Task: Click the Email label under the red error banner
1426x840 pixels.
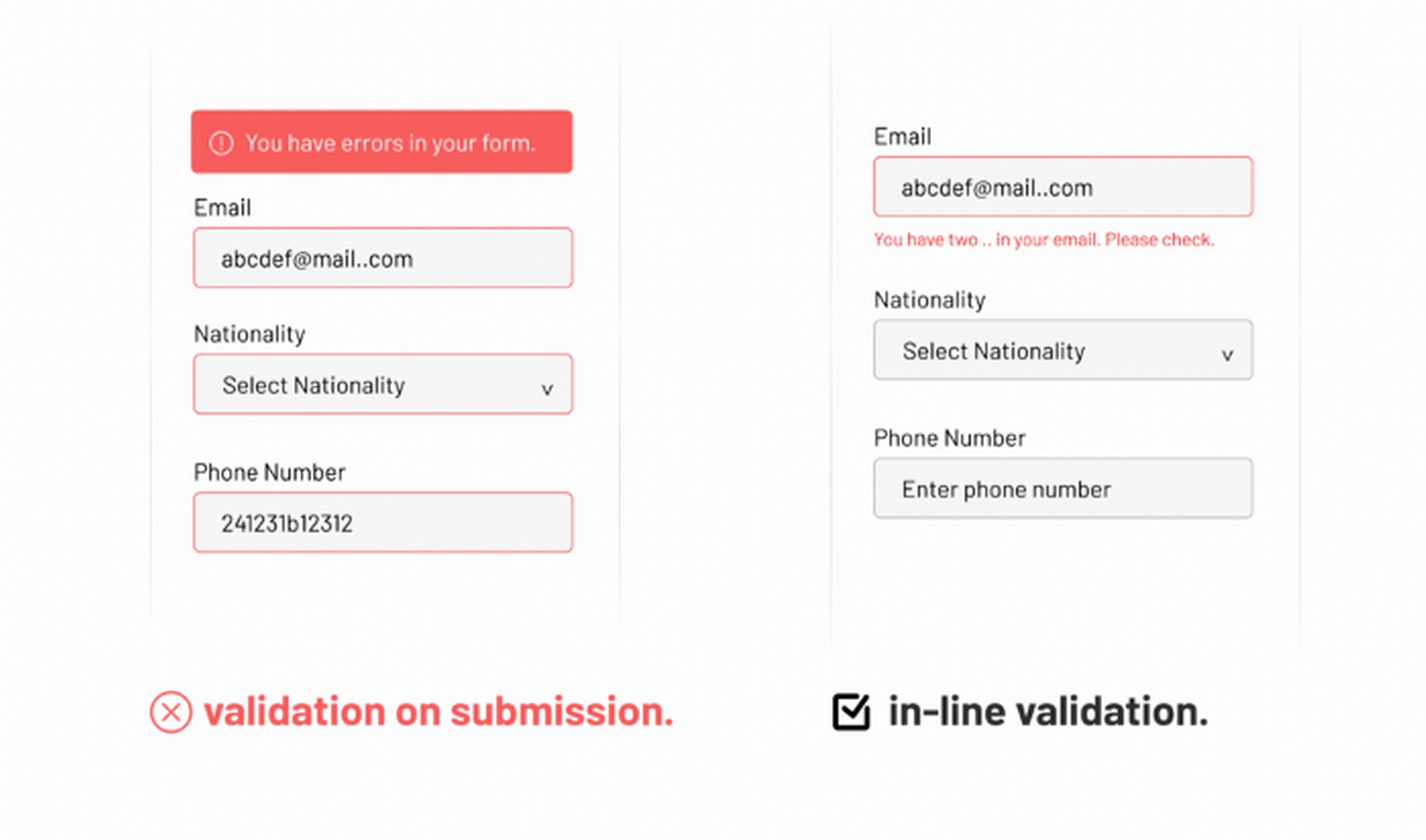Action: point(222,208)
